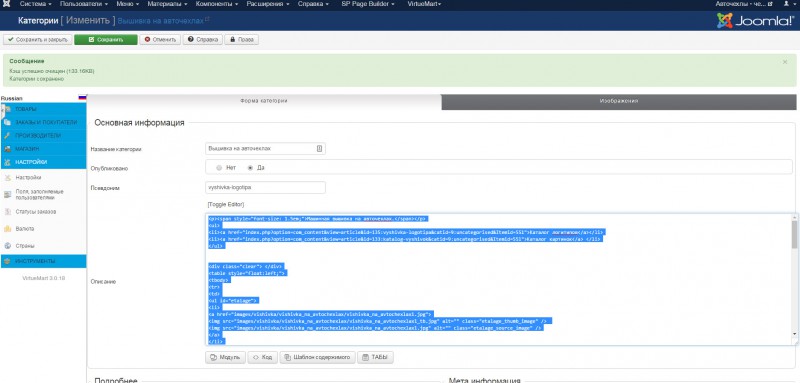Click the Статусы заказов icon

pyautogui.click(x=7, y=212)
